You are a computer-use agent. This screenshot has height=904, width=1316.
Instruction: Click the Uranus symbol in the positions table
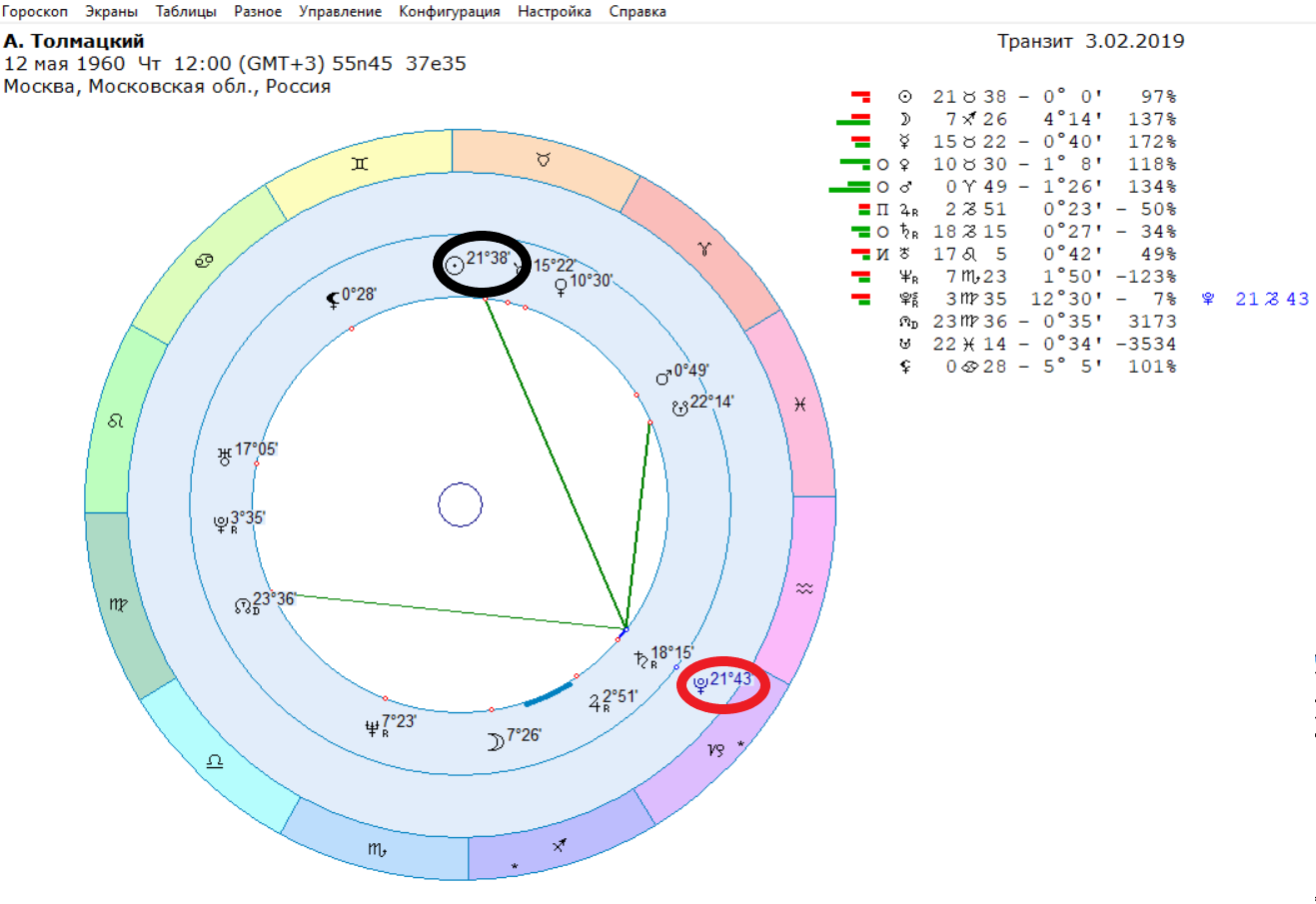pos(905,255)
